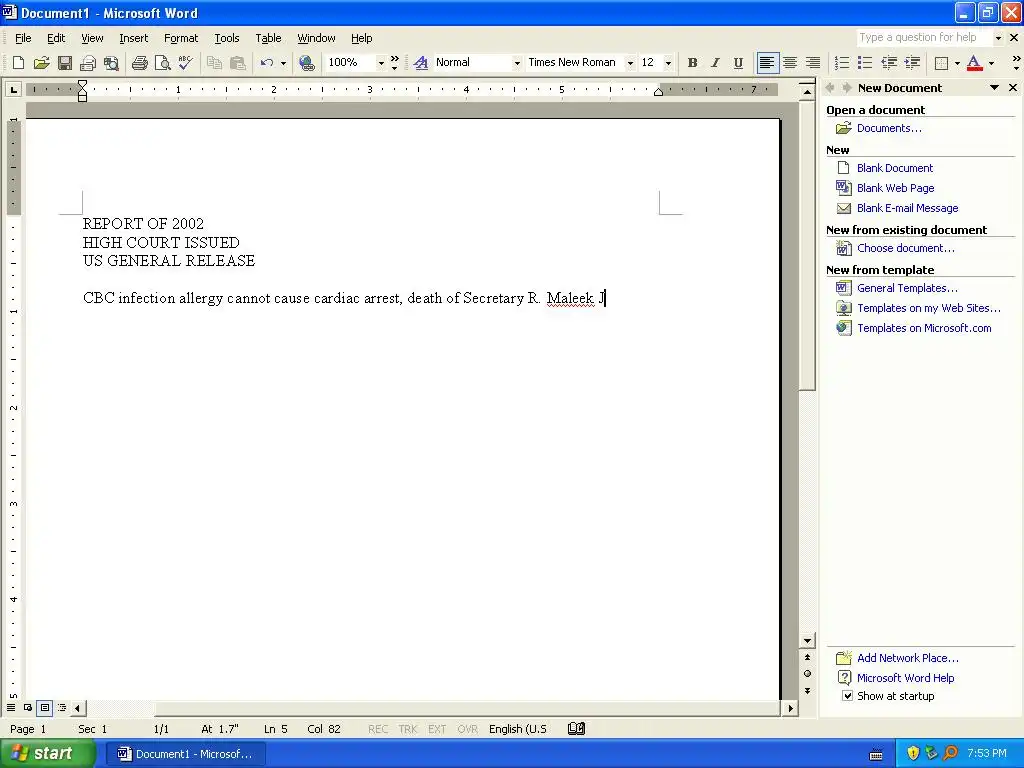Create a new blank document from toolbar
Viewport: 1024px width, 768px height.
pos(18,63)
